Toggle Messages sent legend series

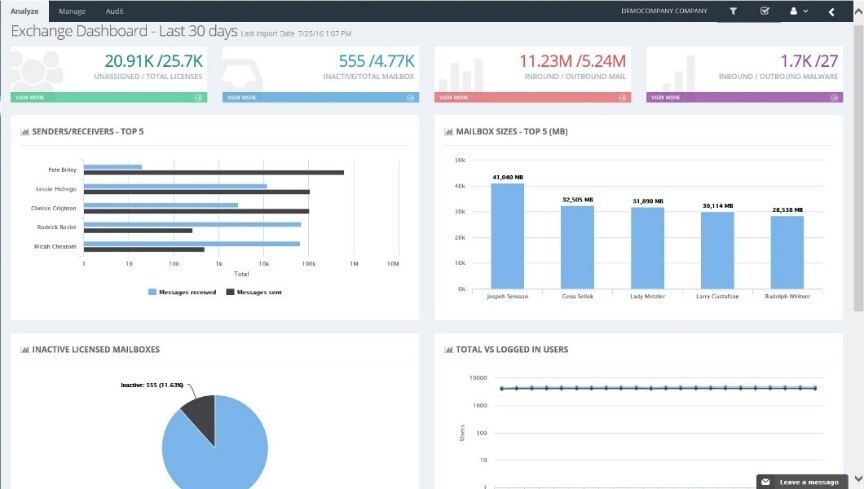point(254,292)
